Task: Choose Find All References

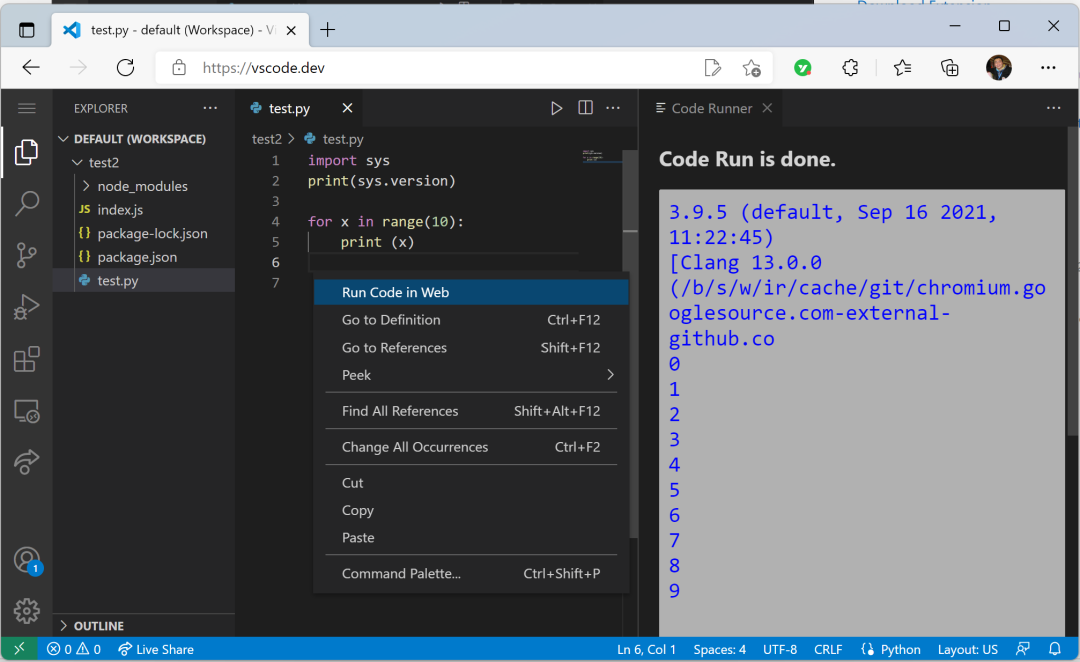Action: [471, 411]
